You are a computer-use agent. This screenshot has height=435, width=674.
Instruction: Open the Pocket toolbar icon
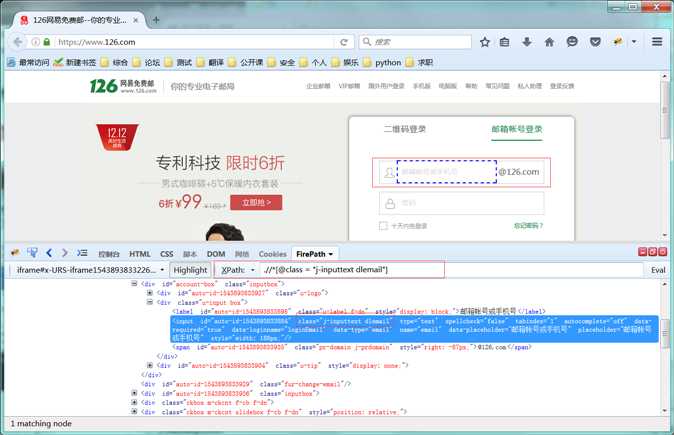point(595,42)
